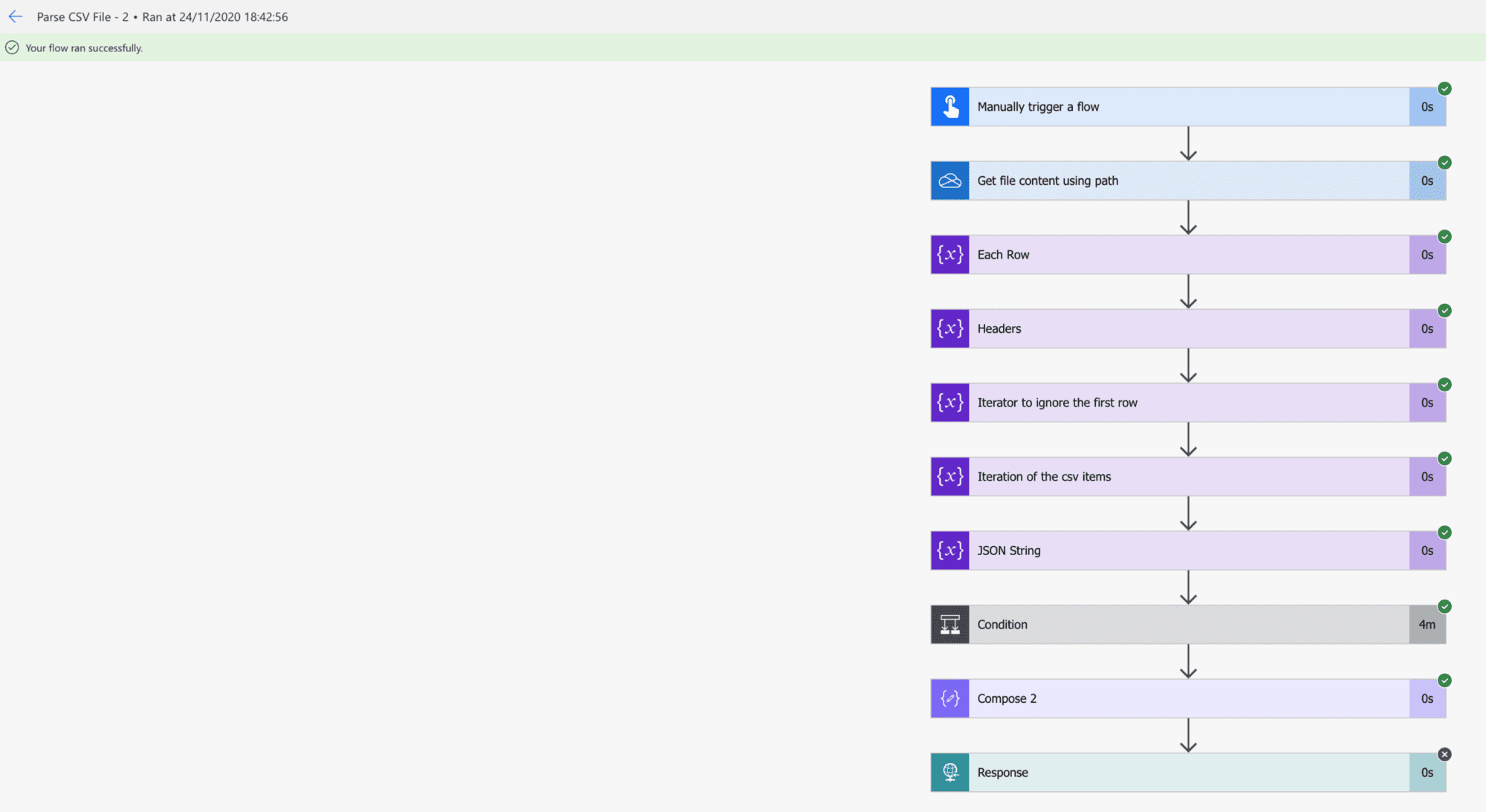This screenshot has width=1486, height=812.
Task: Expand the Response step
Action: point(1188,773)
